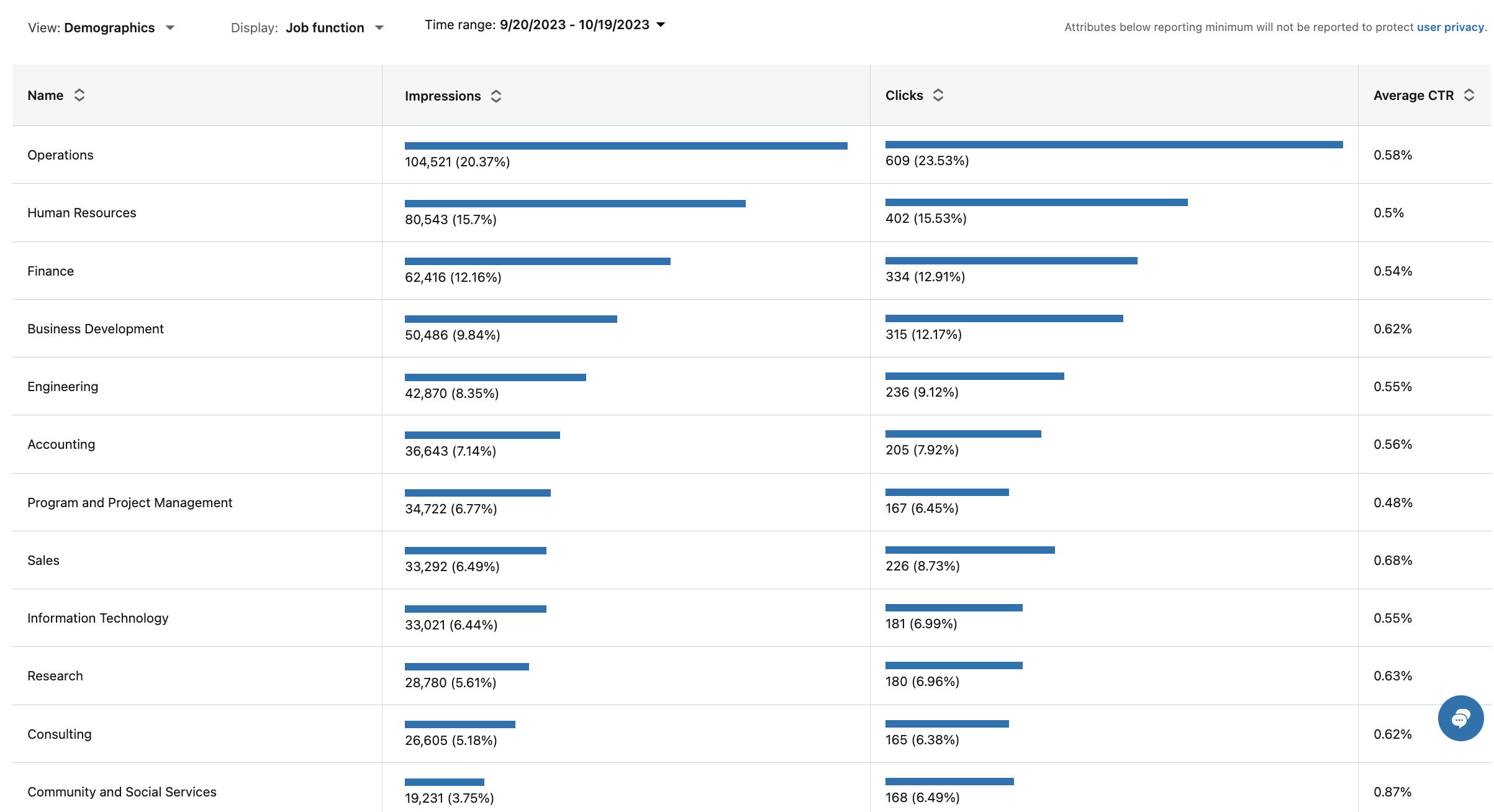Select the Accounting row name

[61, 444]
